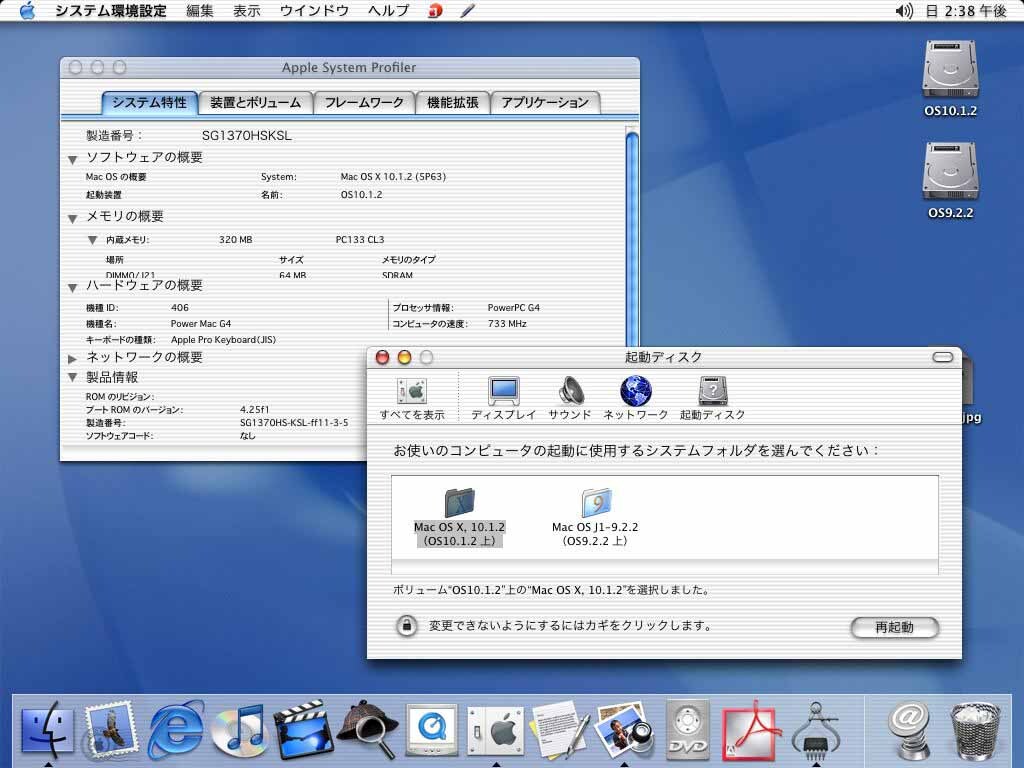
Task: Click the pen script icon in menu bar
Action: tap(468, 10)
